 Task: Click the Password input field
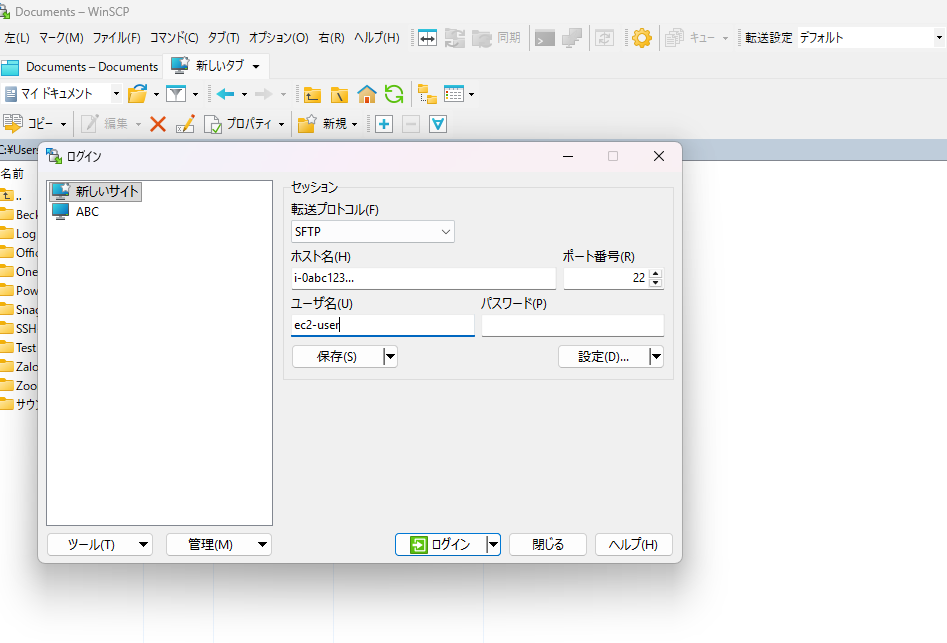pos(572,326)
